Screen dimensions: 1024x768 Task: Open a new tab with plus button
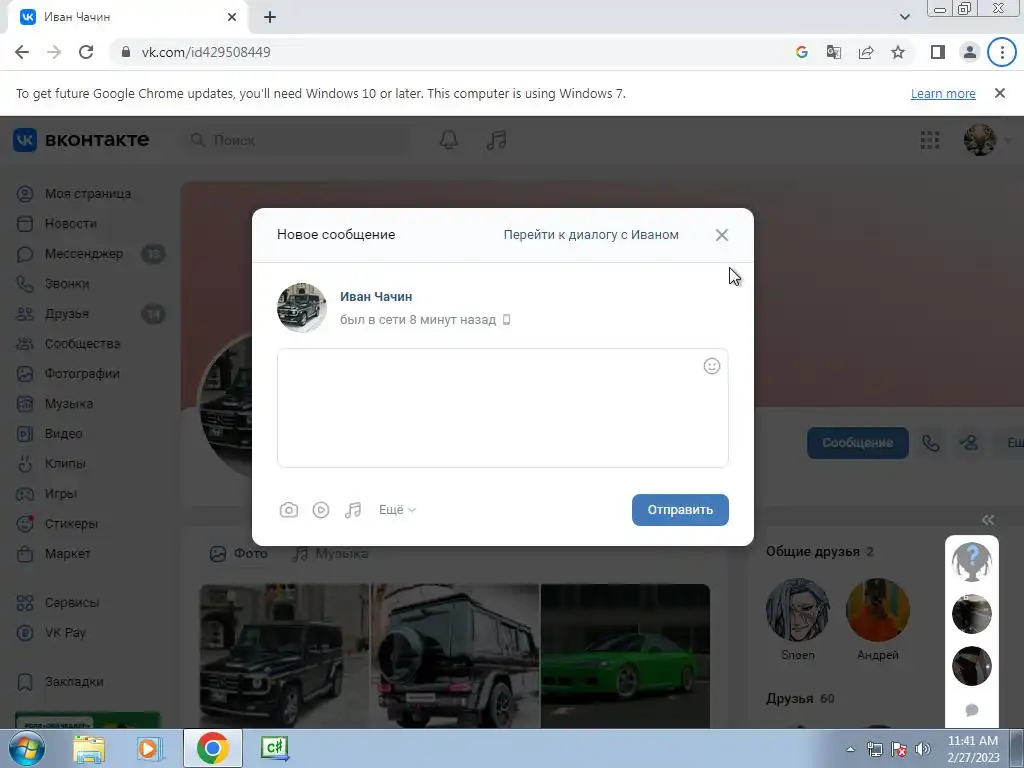point(270,18)
